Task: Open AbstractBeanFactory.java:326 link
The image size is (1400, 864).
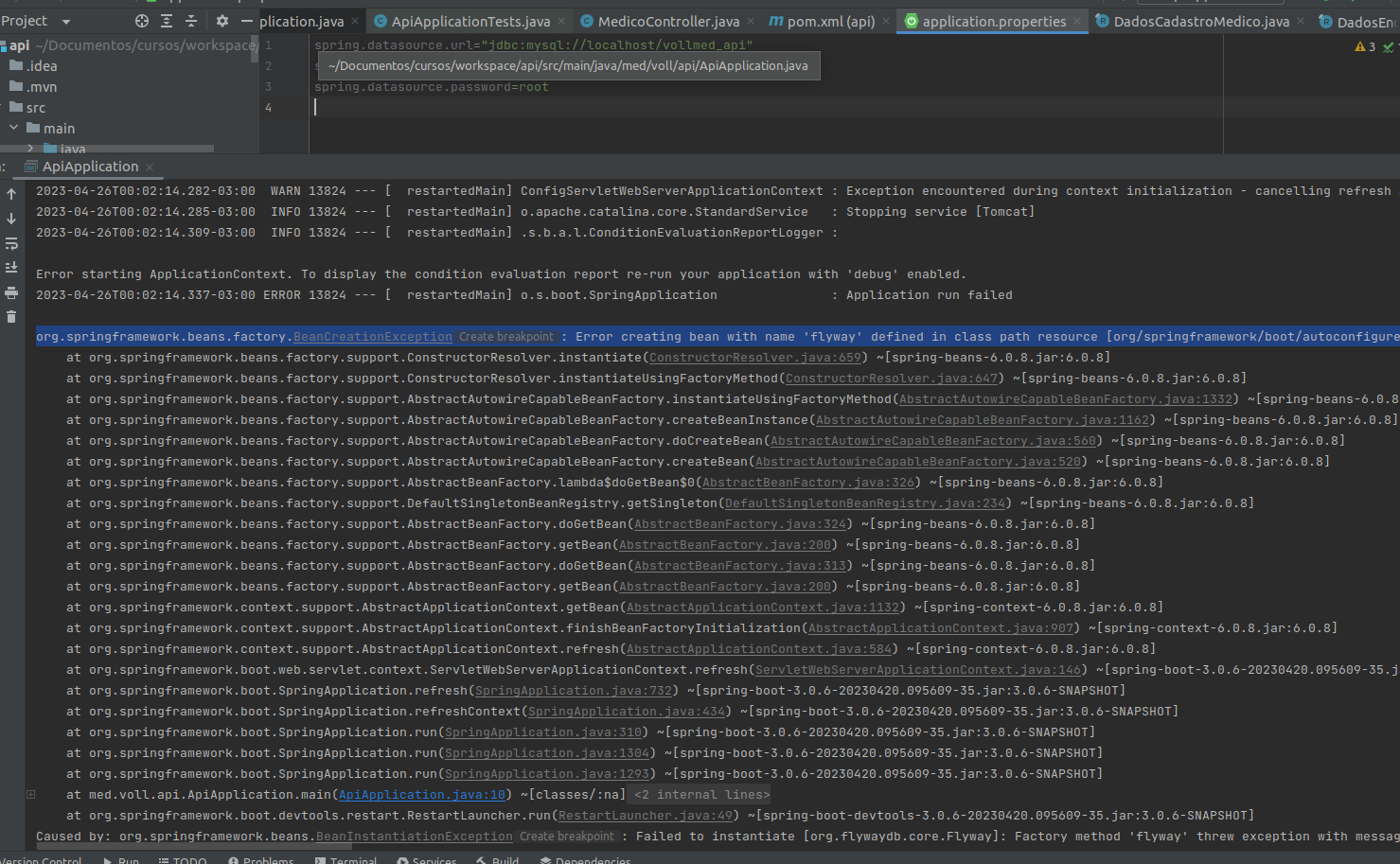Action: pyautogui.click(x=808, y=483)
